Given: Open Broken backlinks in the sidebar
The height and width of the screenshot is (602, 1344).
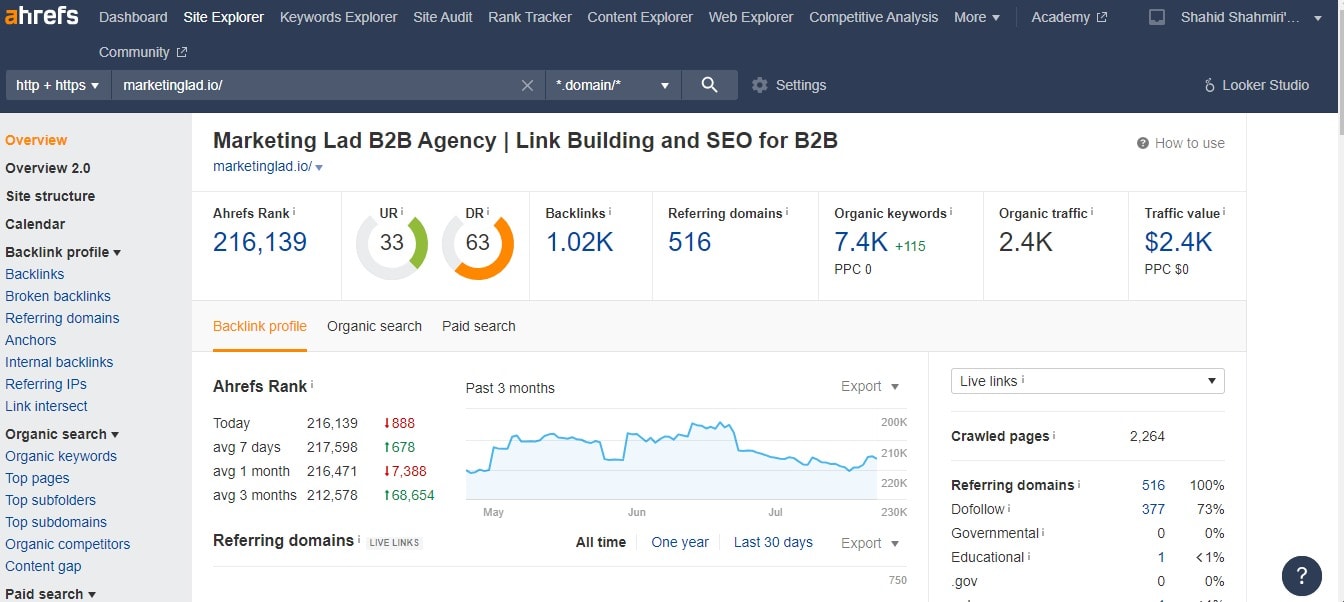Looking at the screenshot, I should 58,296.
